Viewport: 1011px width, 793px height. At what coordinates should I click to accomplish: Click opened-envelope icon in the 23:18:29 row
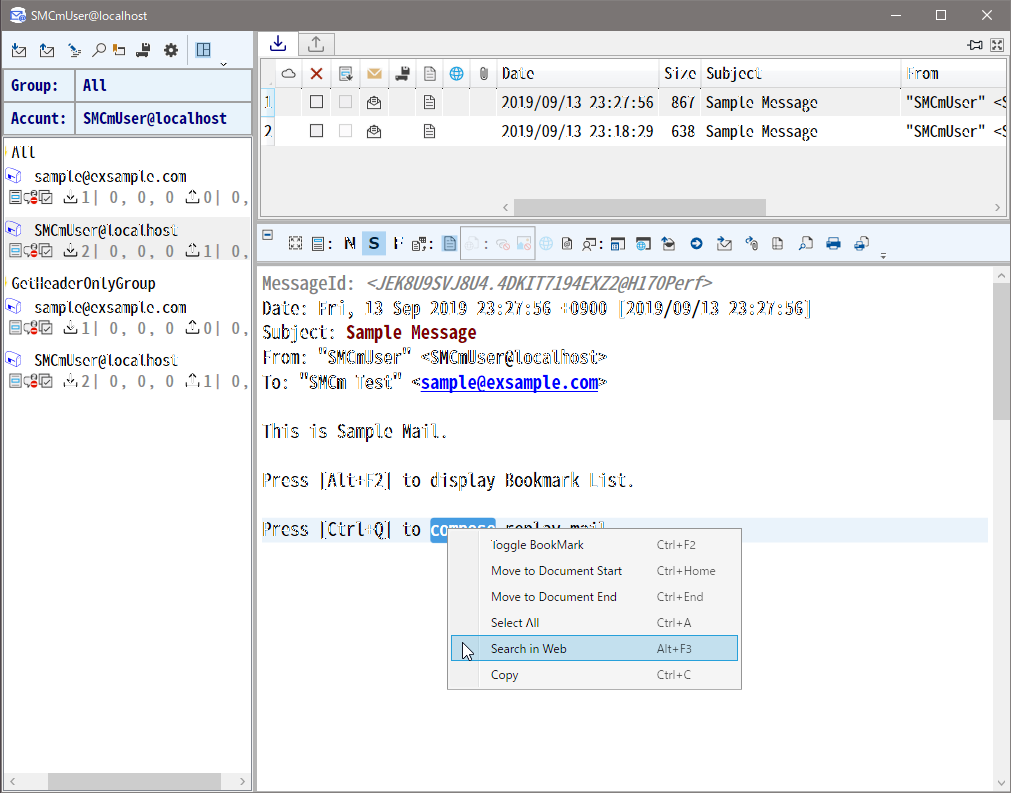pyautogui.click(x=374, y=132)
